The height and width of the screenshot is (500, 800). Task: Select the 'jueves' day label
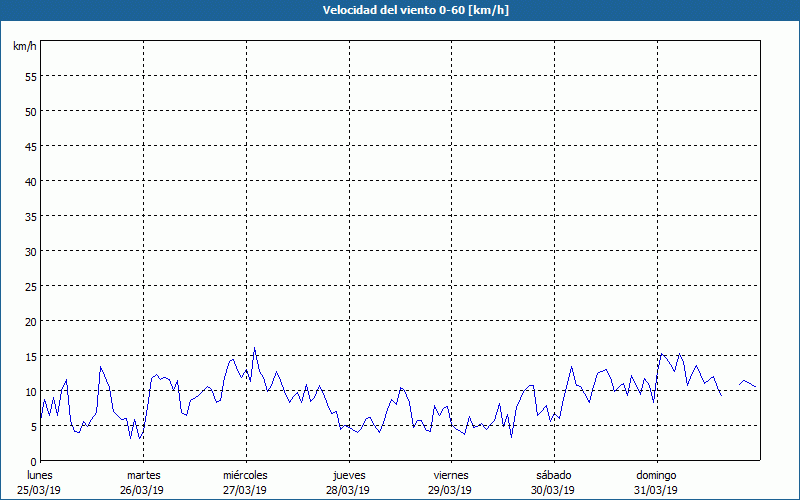point(349,475)
